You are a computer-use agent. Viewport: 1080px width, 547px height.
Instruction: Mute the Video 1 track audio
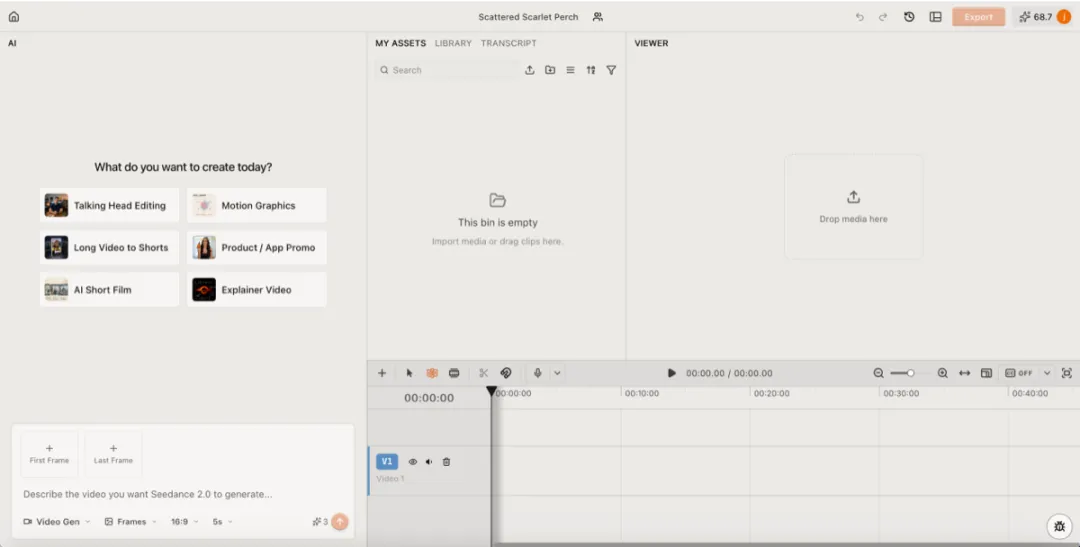coord(429,462)
